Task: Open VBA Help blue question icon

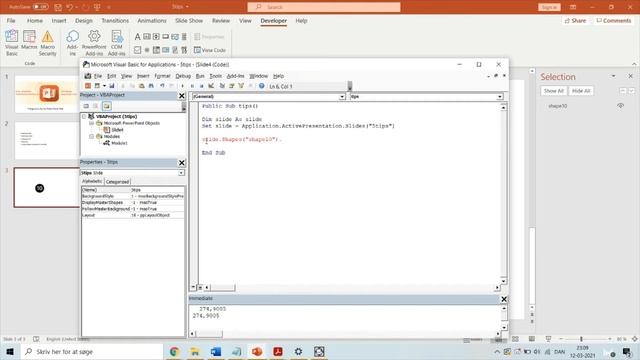Action: [262, 86]
